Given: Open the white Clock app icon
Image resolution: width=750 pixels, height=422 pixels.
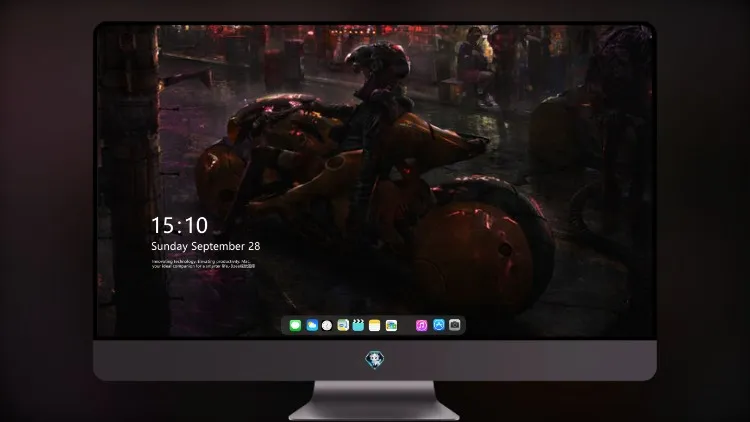Looking at the screenshot, I should (327, 325).
